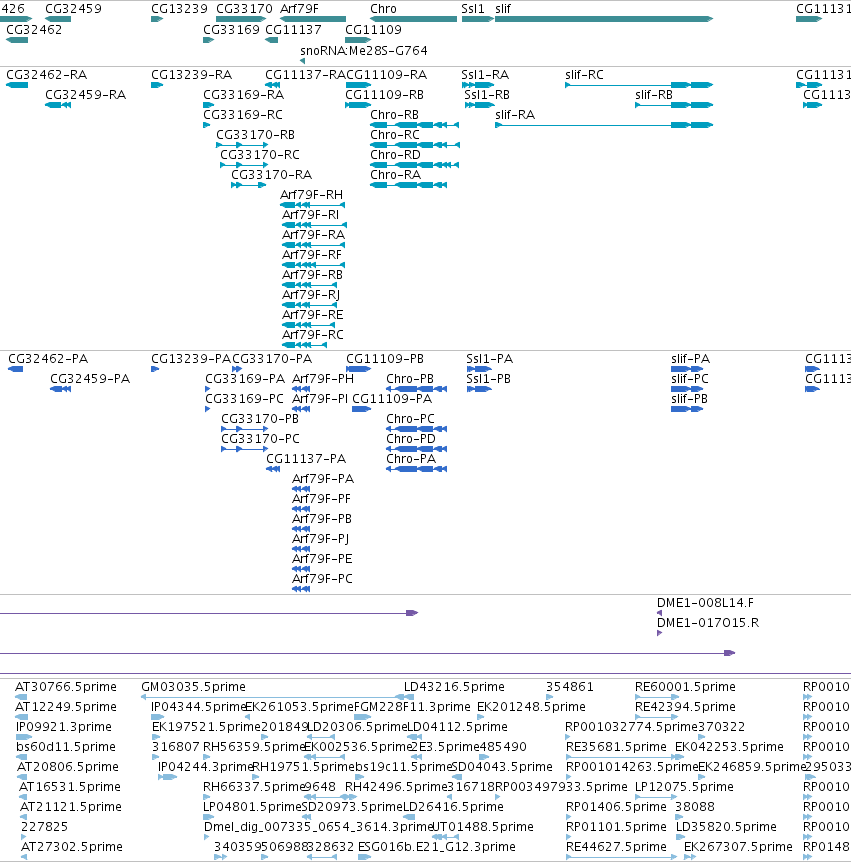Select transcript Chro-RD
This screenshot has width=851, height=862.
click(395, 155)
